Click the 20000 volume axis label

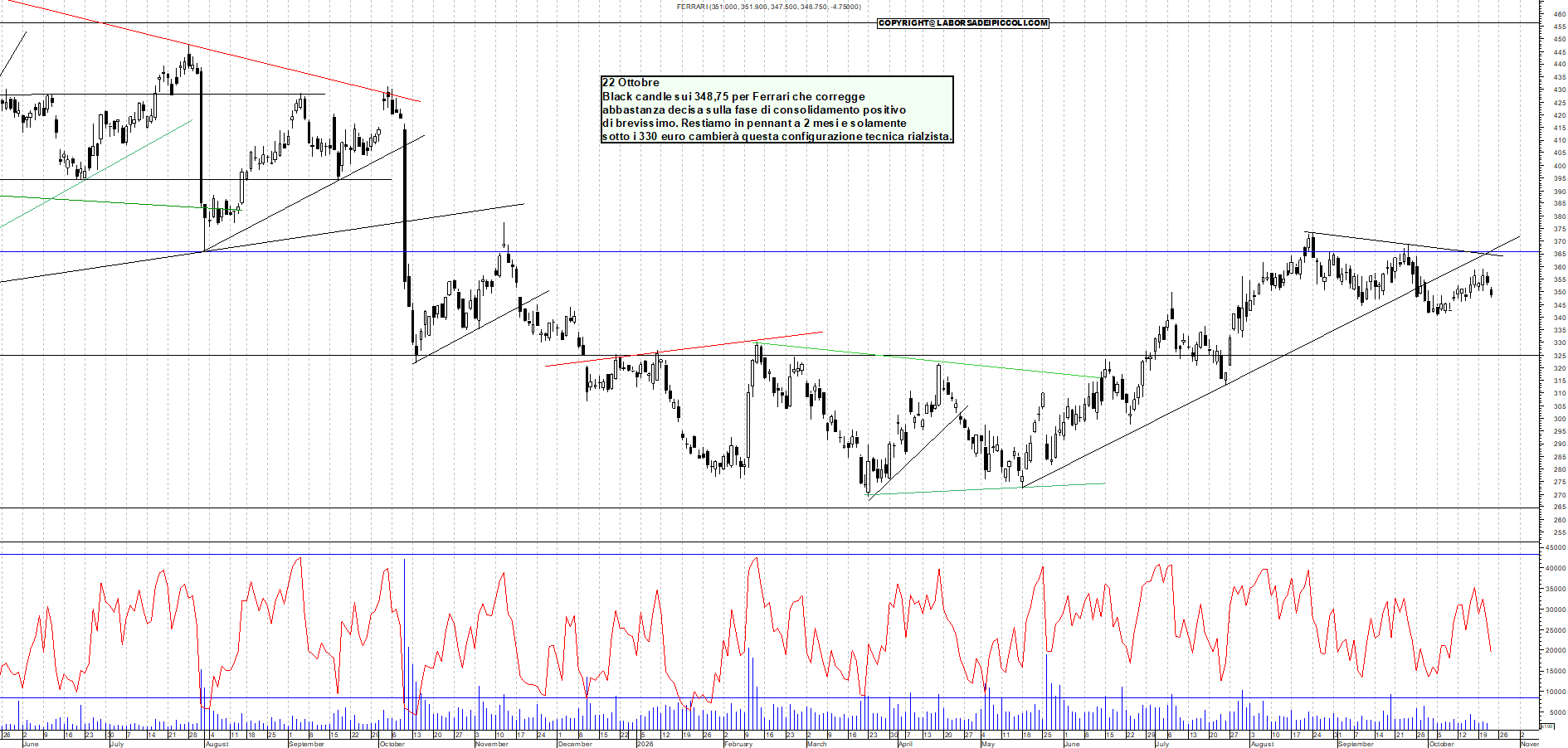(x=1556, y=650)
